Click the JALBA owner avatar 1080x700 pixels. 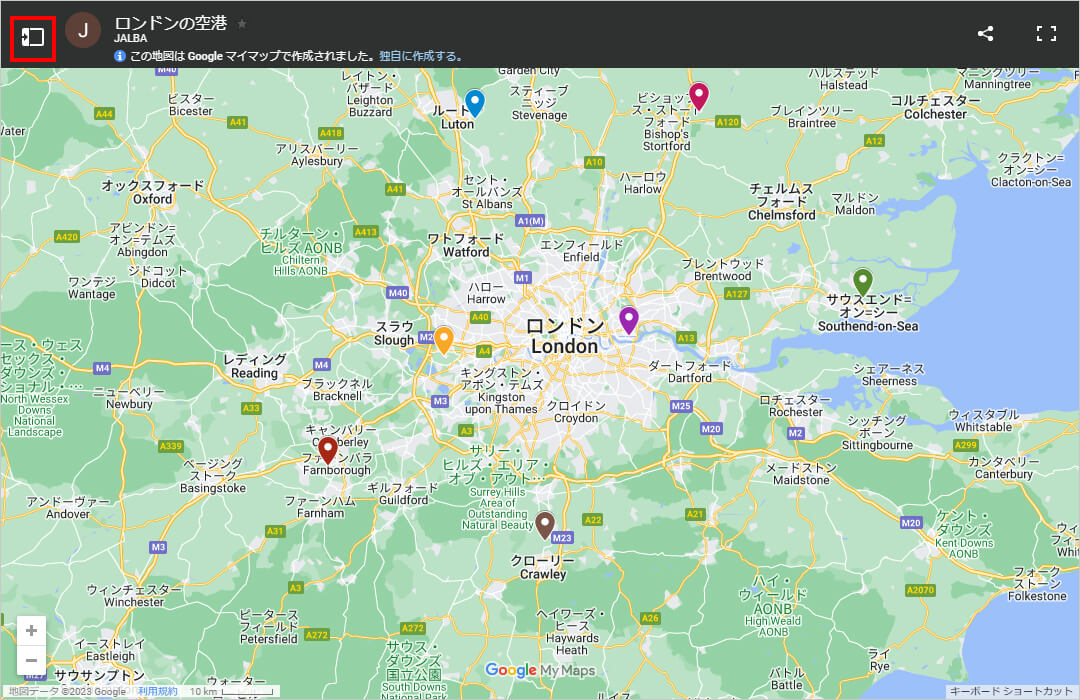click(x=83, y=31)
